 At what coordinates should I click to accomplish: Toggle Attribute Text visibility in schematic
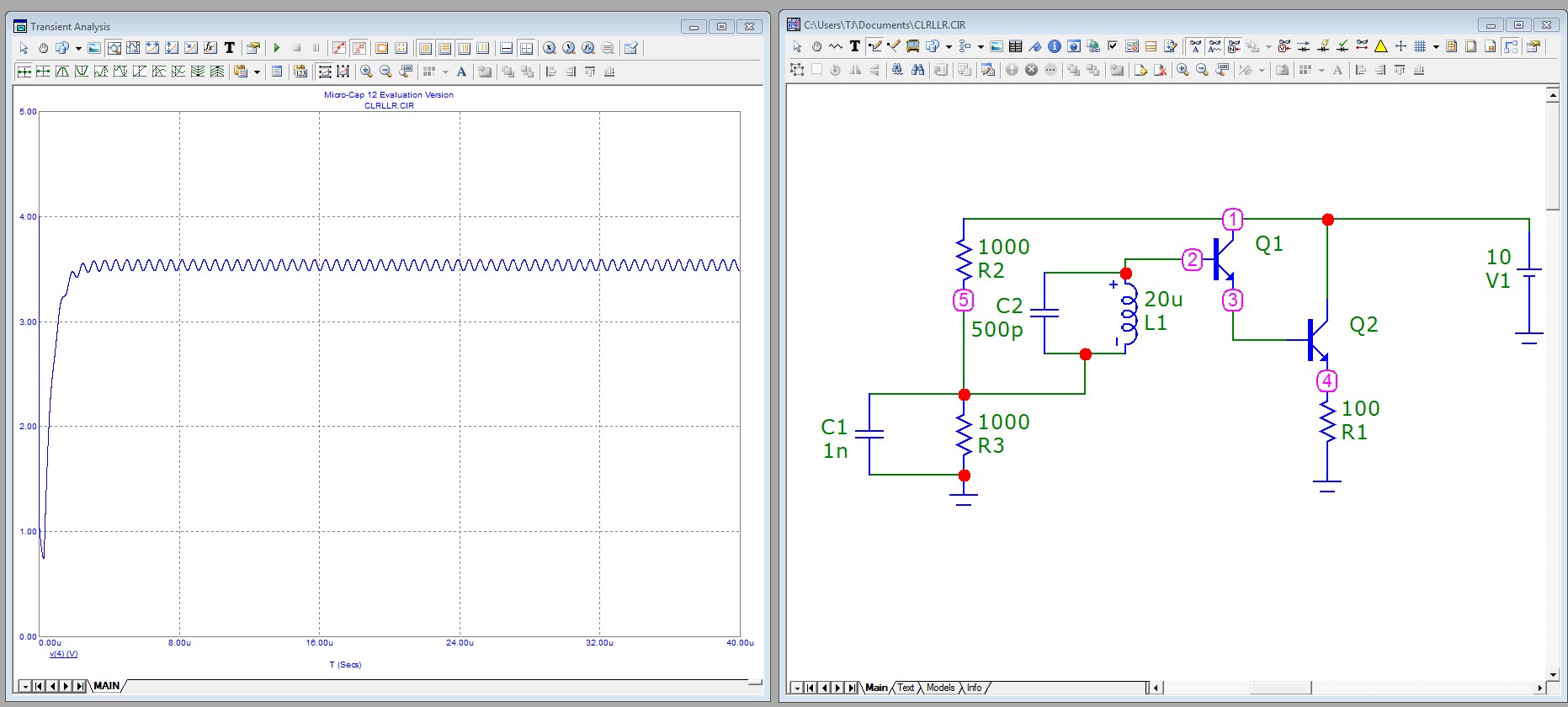[x=1195, y=46]
